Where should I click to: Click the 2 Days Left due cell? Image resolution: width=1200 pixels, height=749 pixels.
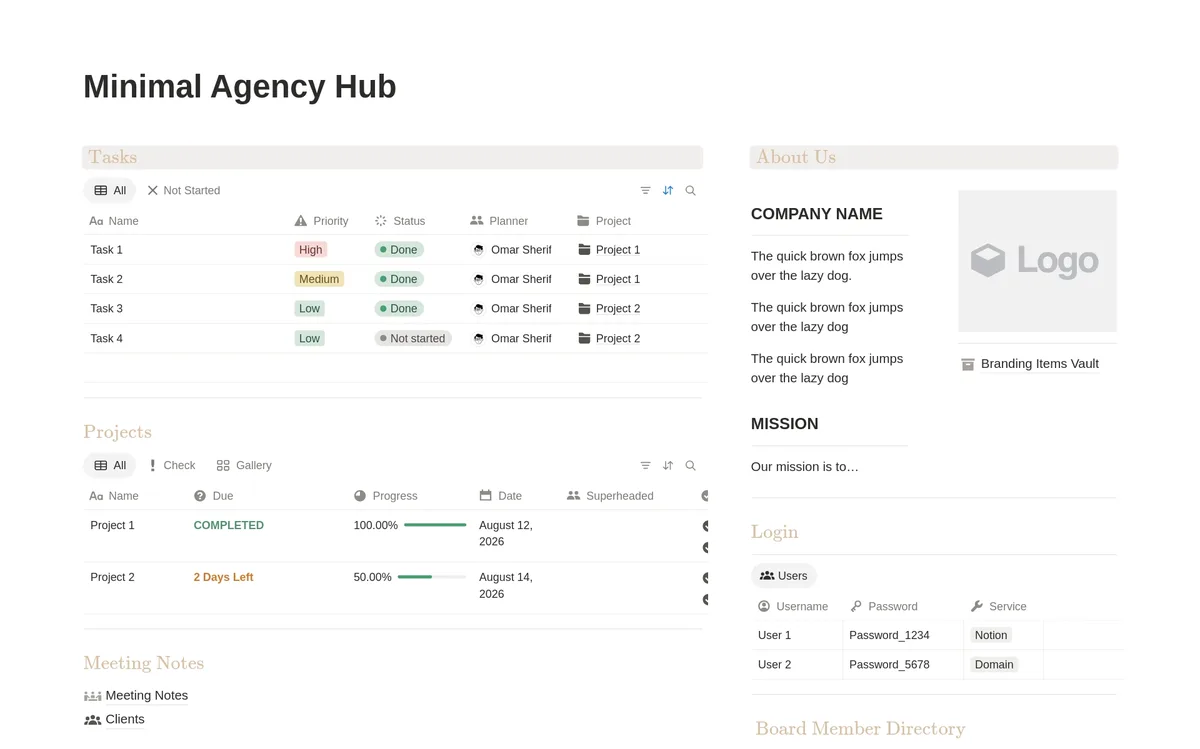click(267, 588)
